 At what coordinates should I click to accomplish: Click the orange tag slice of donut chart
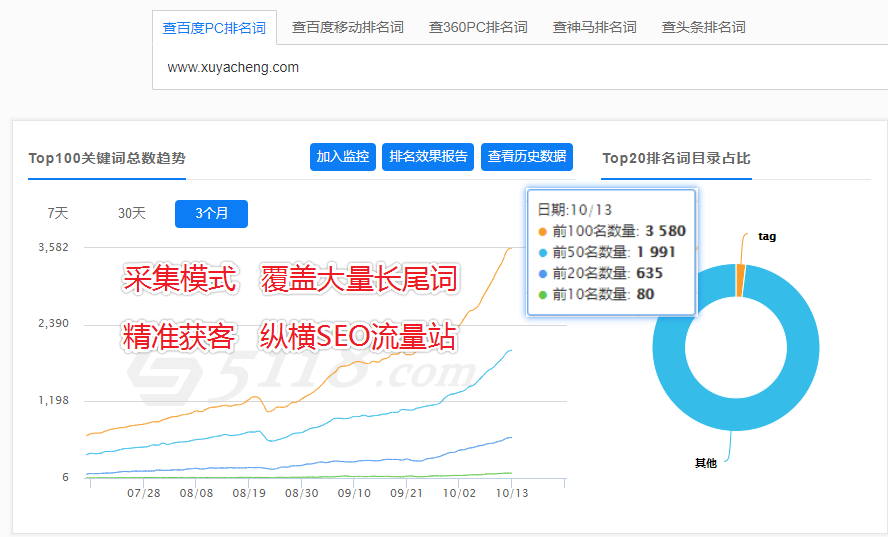[x=740, y=280]
